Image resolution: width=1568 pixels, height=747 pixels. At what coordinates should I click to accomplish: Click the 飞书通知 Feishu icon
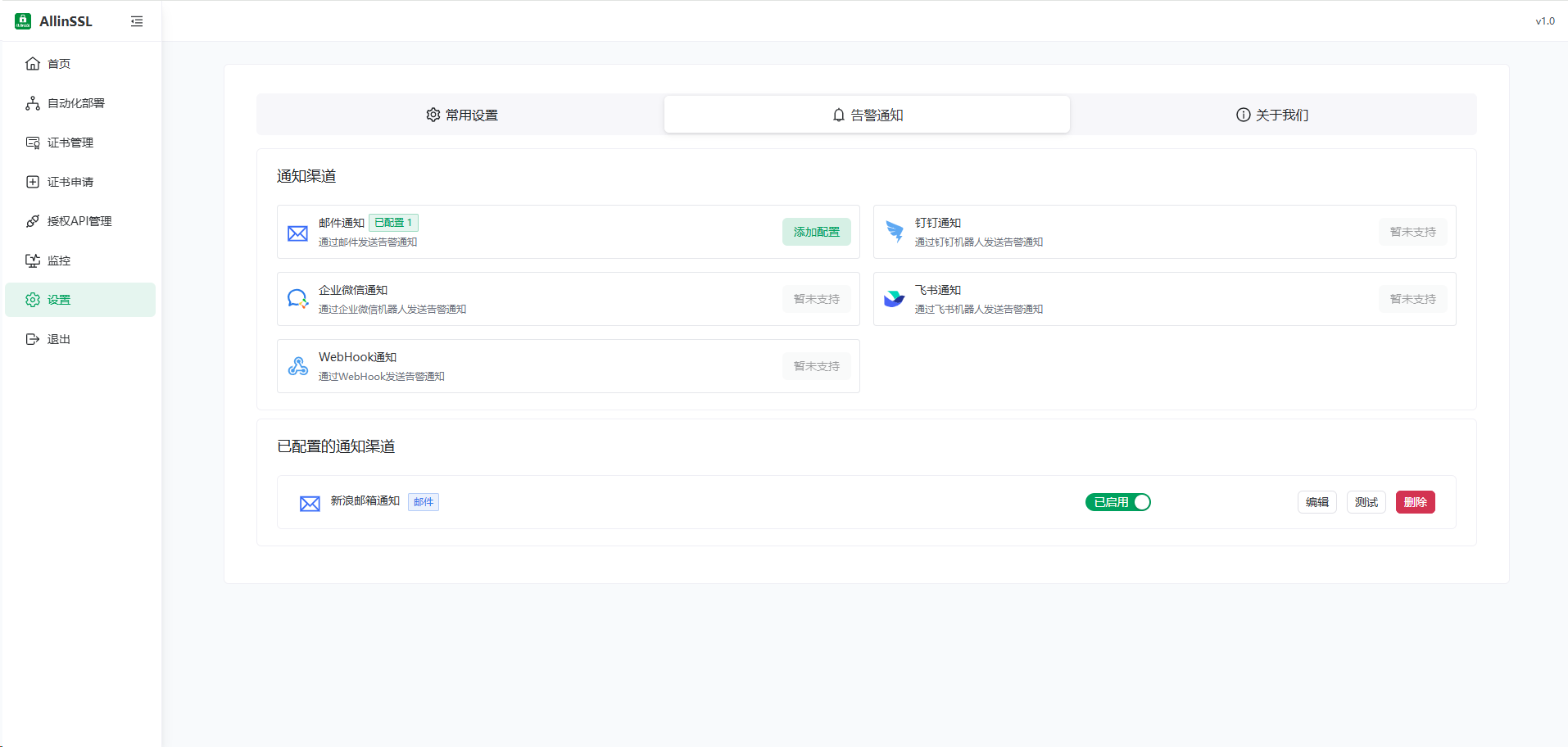[895, 299]
